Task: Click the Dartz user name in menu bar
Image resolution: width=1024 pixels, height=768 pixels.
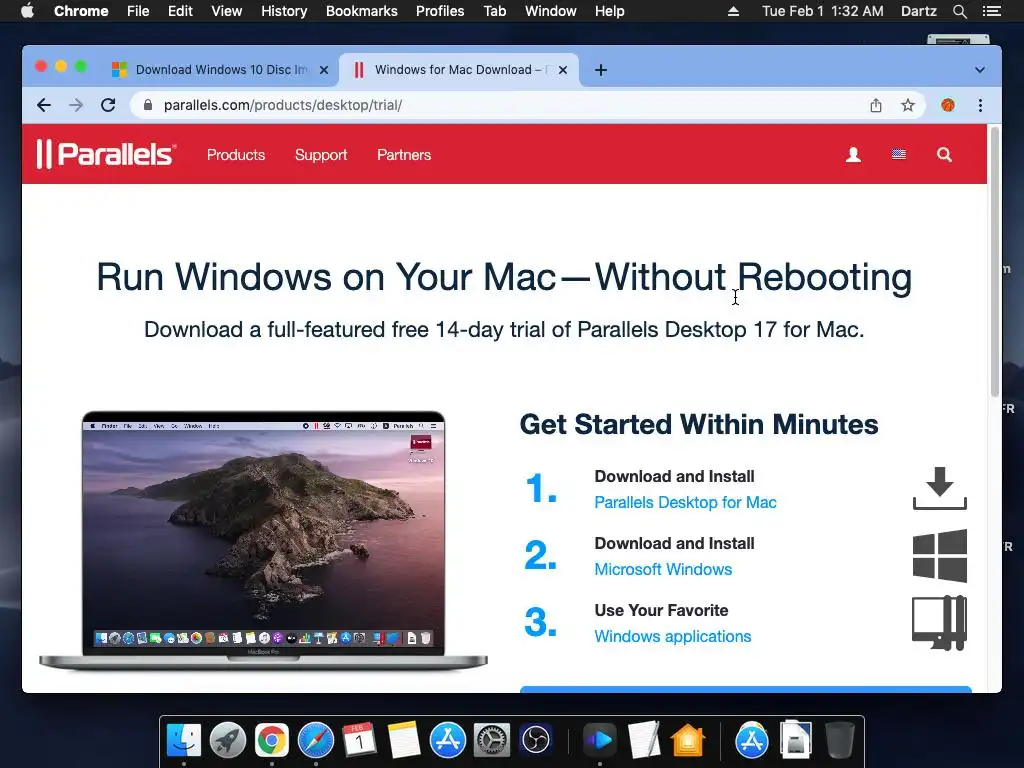Action: [x=918, y=11]
